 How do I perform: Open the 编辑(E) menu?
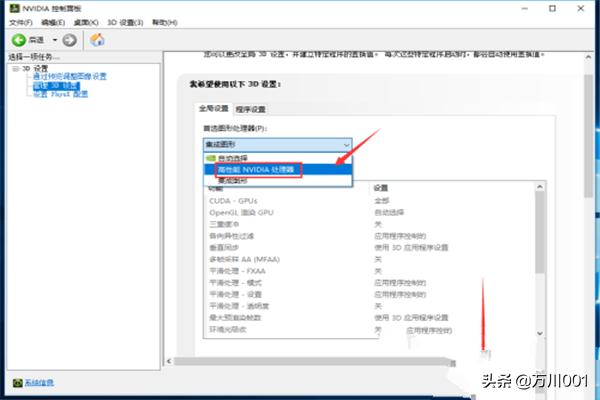click(x=53, y=23)
